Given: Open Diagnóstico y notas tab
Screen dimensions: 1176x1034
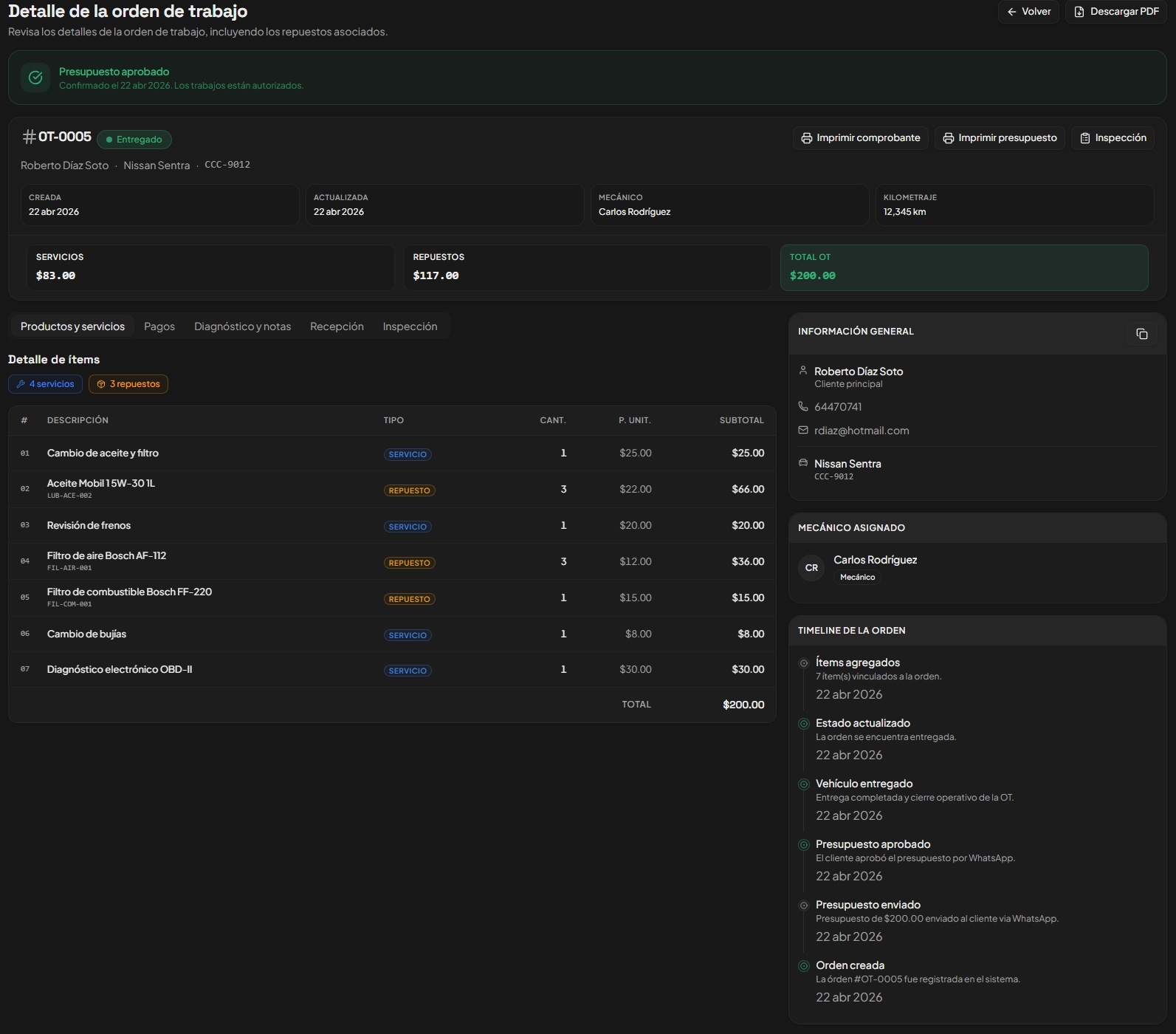Looking at the screenshot, I should (242, 326).
